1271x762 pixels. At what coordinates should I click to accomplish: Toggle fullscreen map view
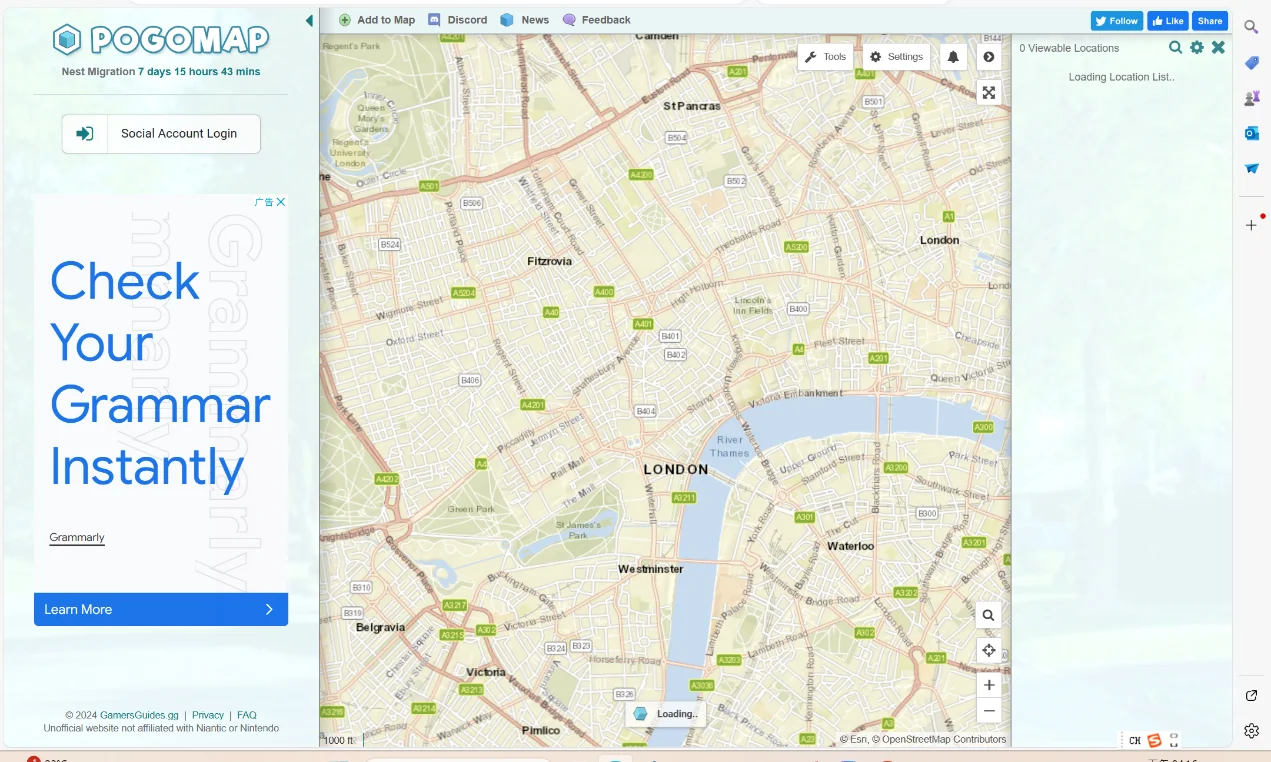click(989, 93)
